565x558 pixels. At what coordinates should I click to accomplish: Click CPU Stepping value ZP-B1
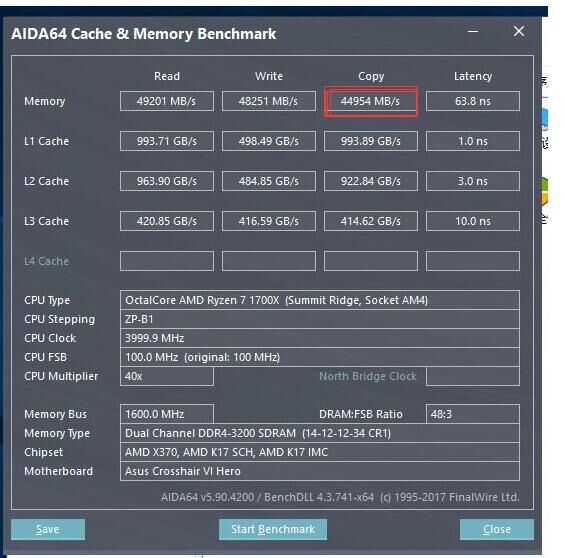click(x=320, y=320)
